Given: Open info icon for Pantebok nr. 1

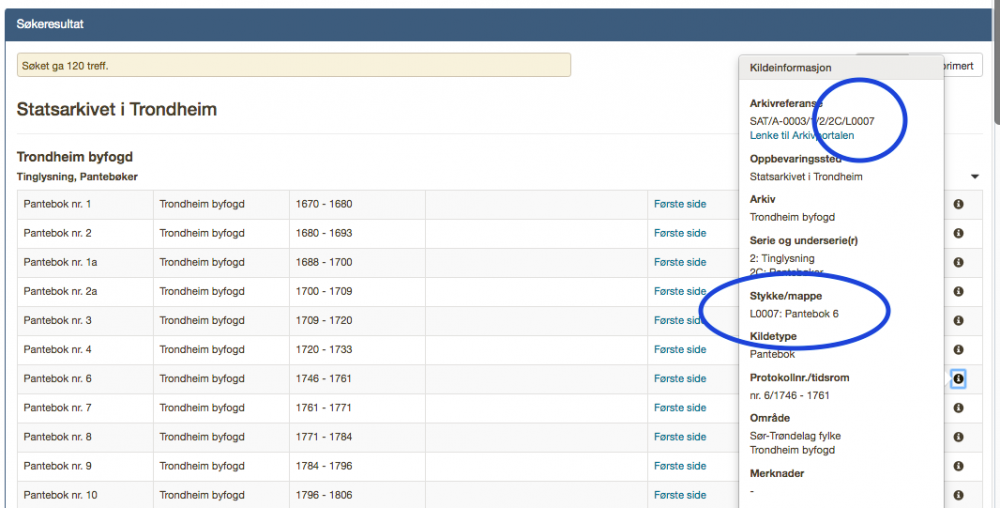Looking at the screenshot, I should [958, 204].
